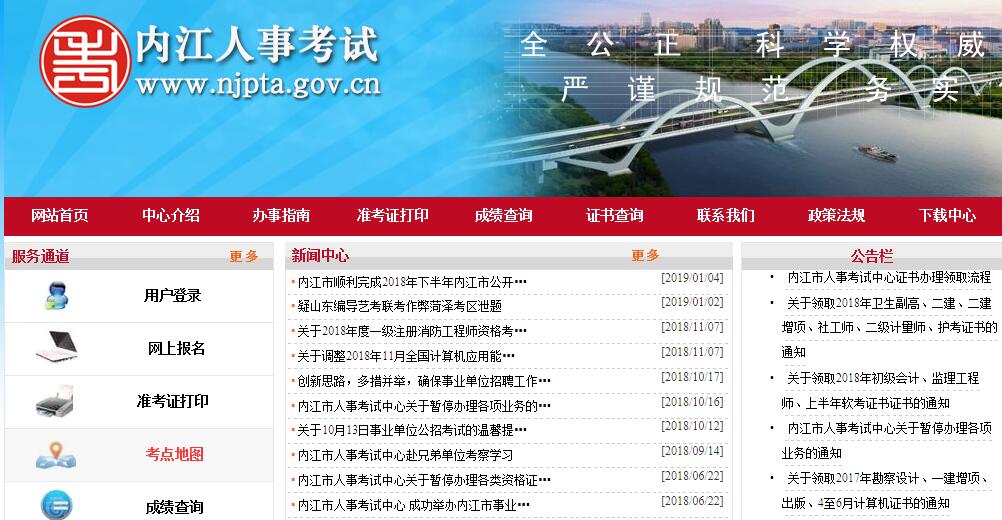This screenshot has height=520, width=1002.
Task: Click 更多 in the 服务通道 header
Action: pos(244,256)
